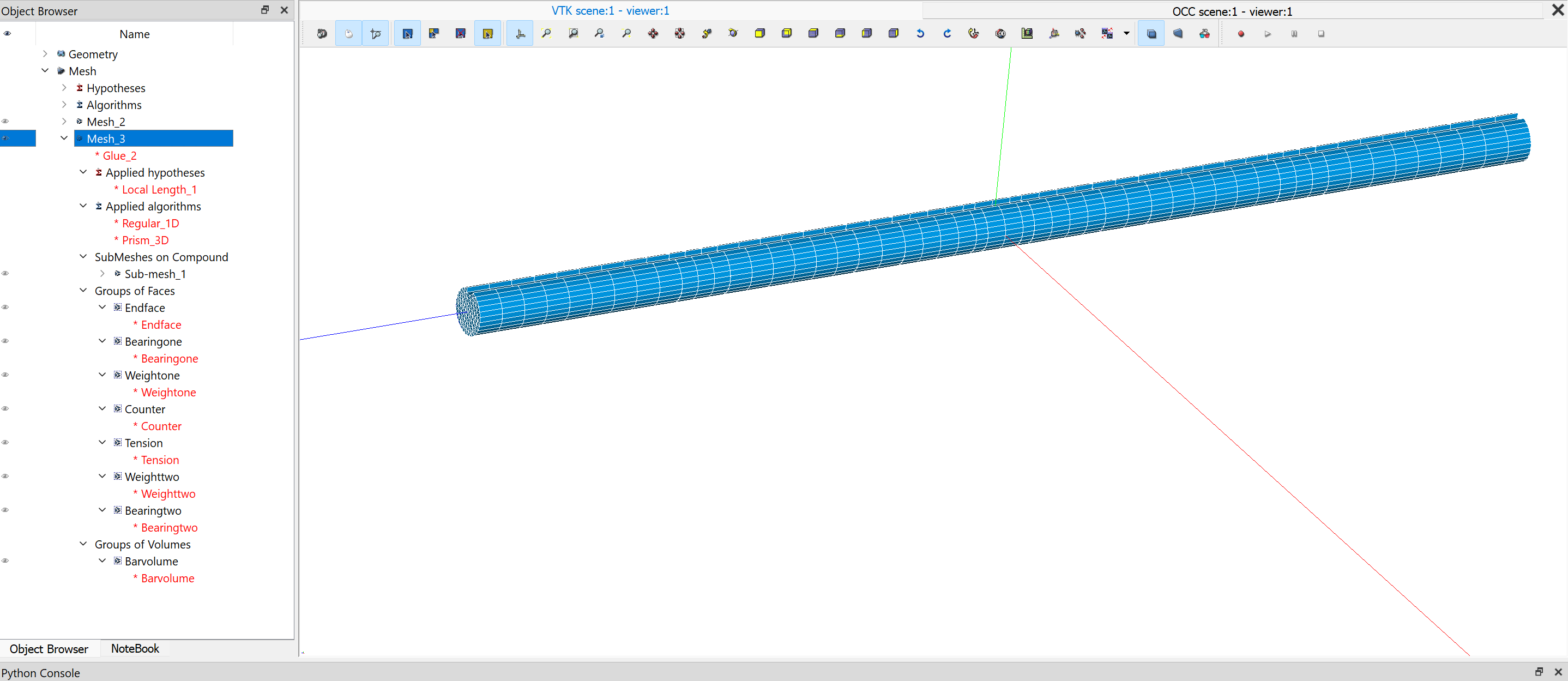Screen dimensions: 1568x681
Task: Click the Name column header
Action: pos(135,34)
